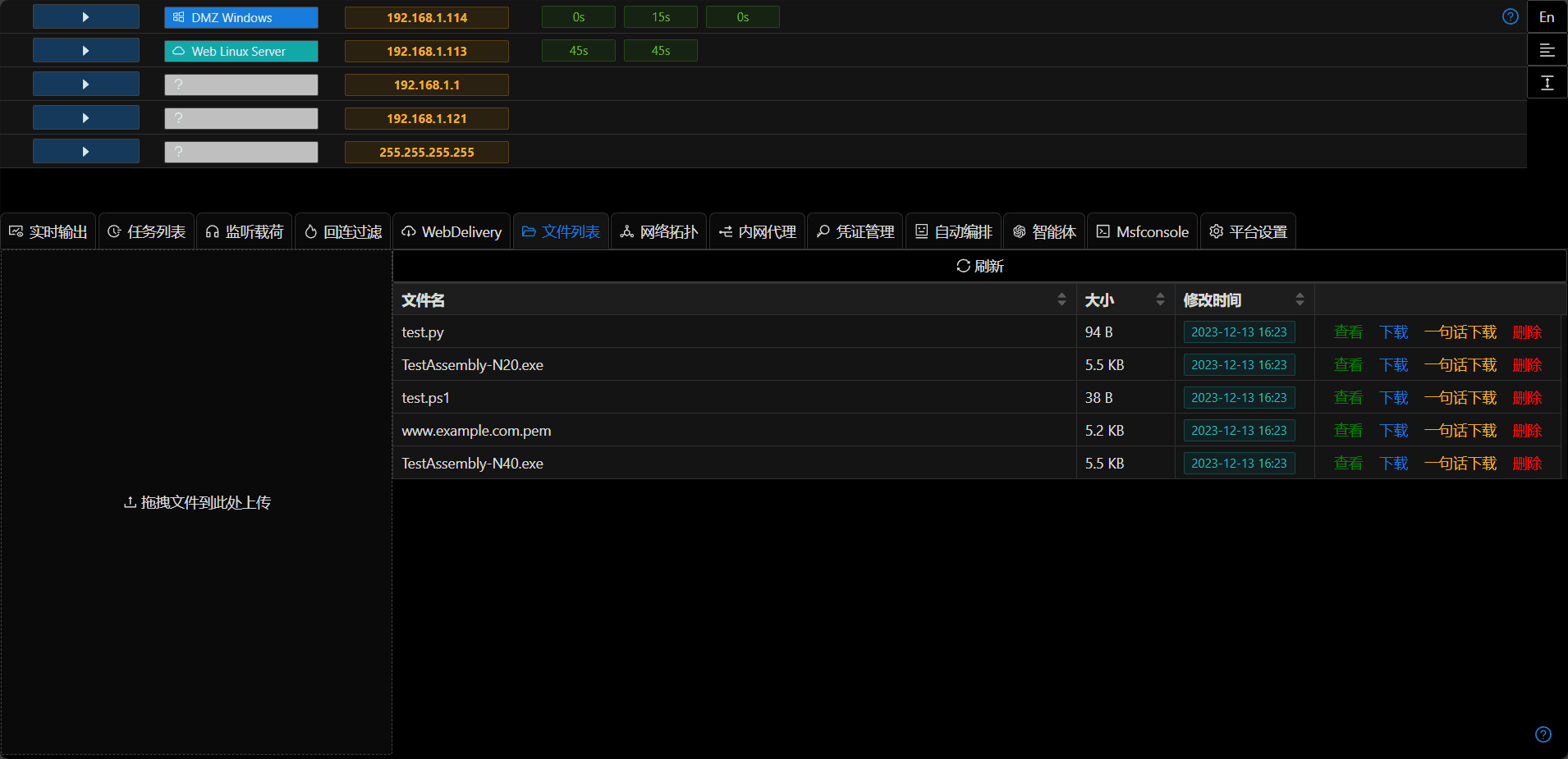Sort by 大小 column
The image size is (1568, 759).
coord(1126,299)
